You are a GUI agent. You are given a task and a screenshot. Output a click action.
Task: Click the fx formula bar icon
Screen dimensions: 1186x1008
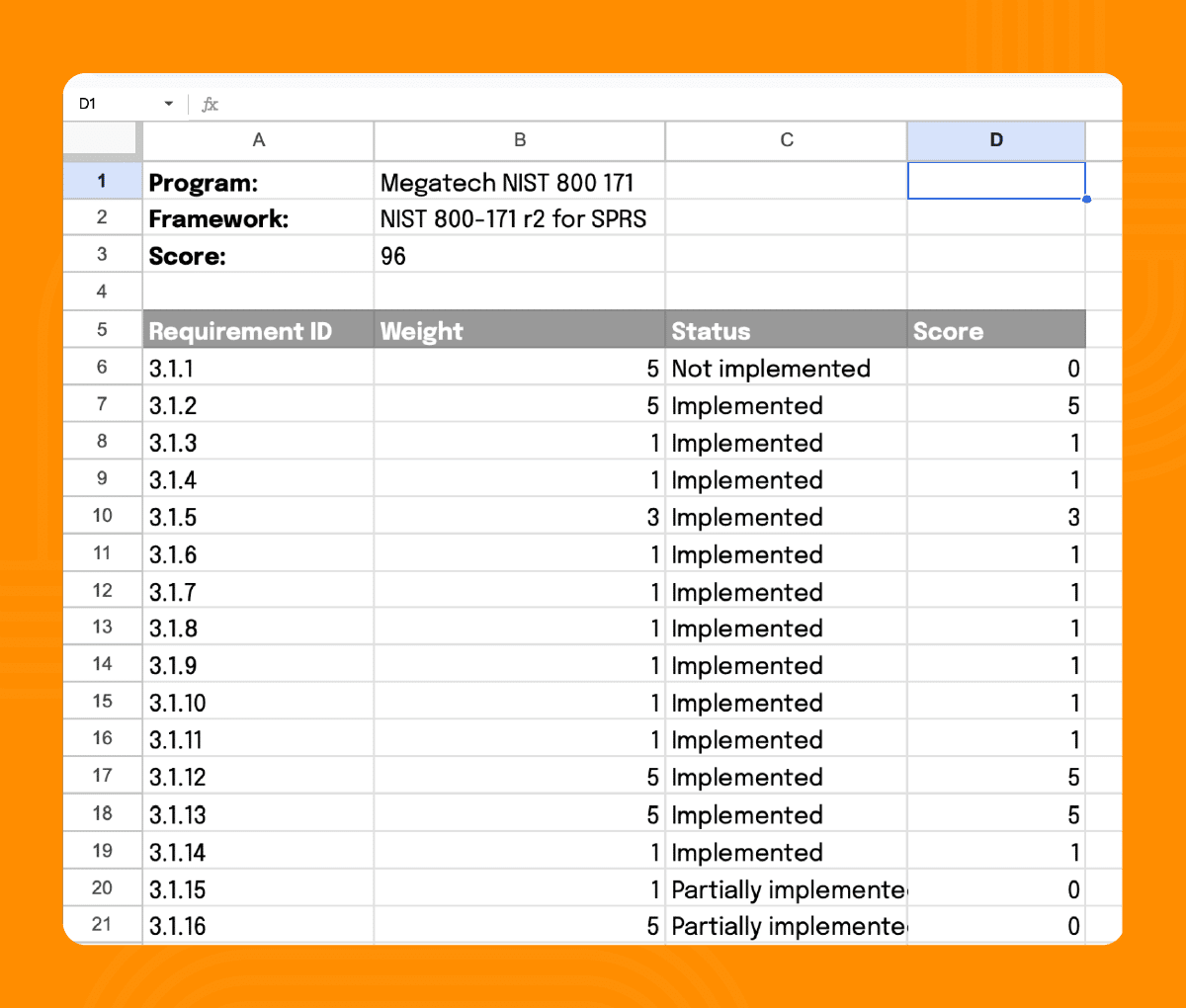pos(210,104)
